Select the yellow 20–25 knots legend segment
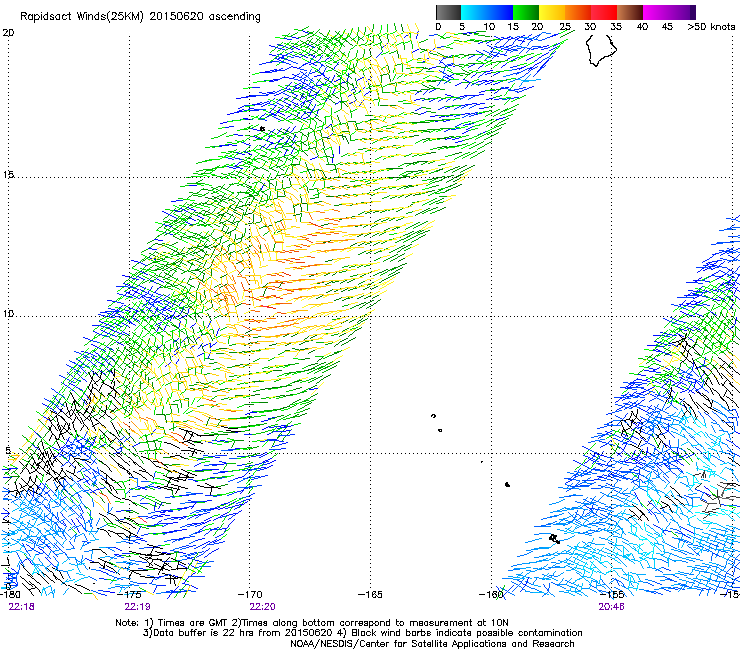 click(552, 12)
